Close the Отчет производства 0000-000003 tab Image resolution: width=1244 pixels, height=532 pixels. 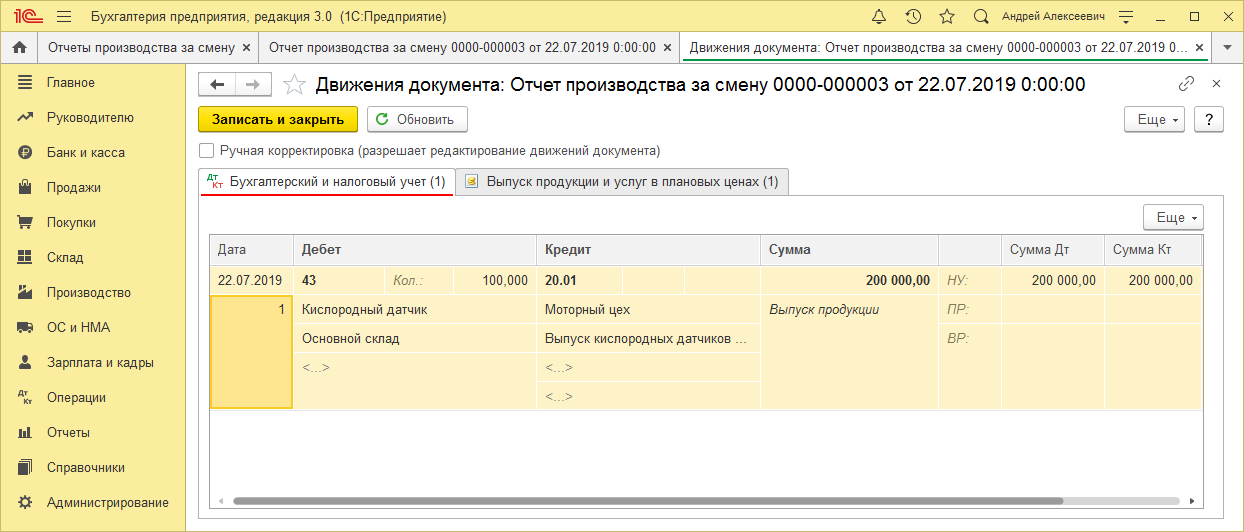coord(667,48)
